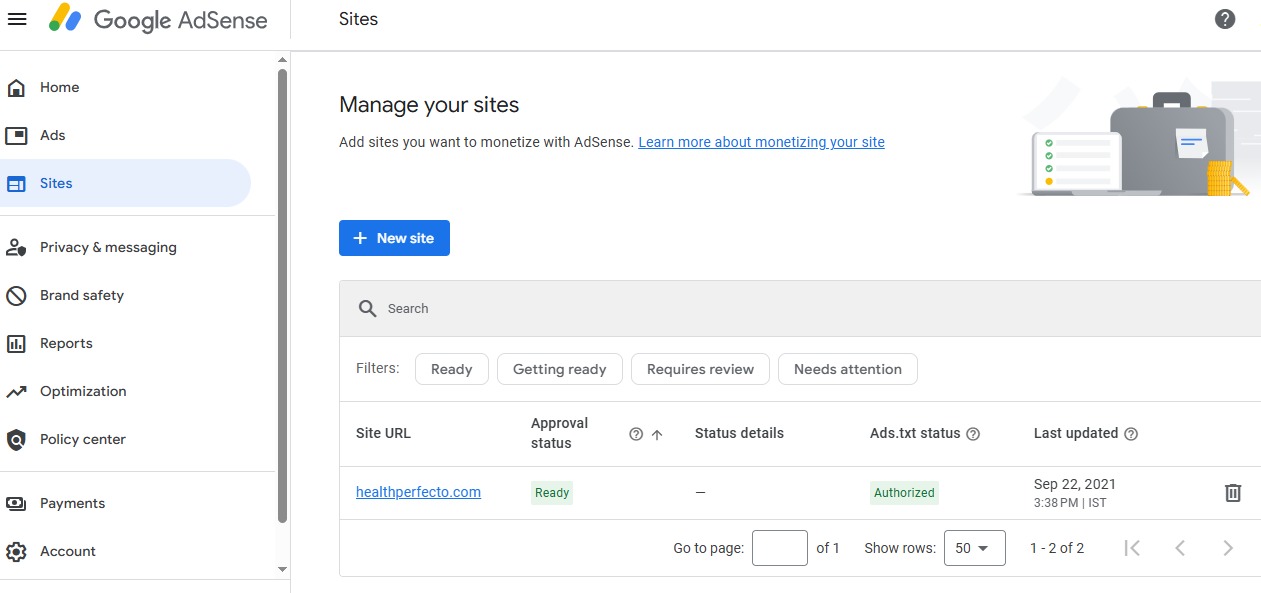Open the Show rows dropdown

(x=974, y=548)
